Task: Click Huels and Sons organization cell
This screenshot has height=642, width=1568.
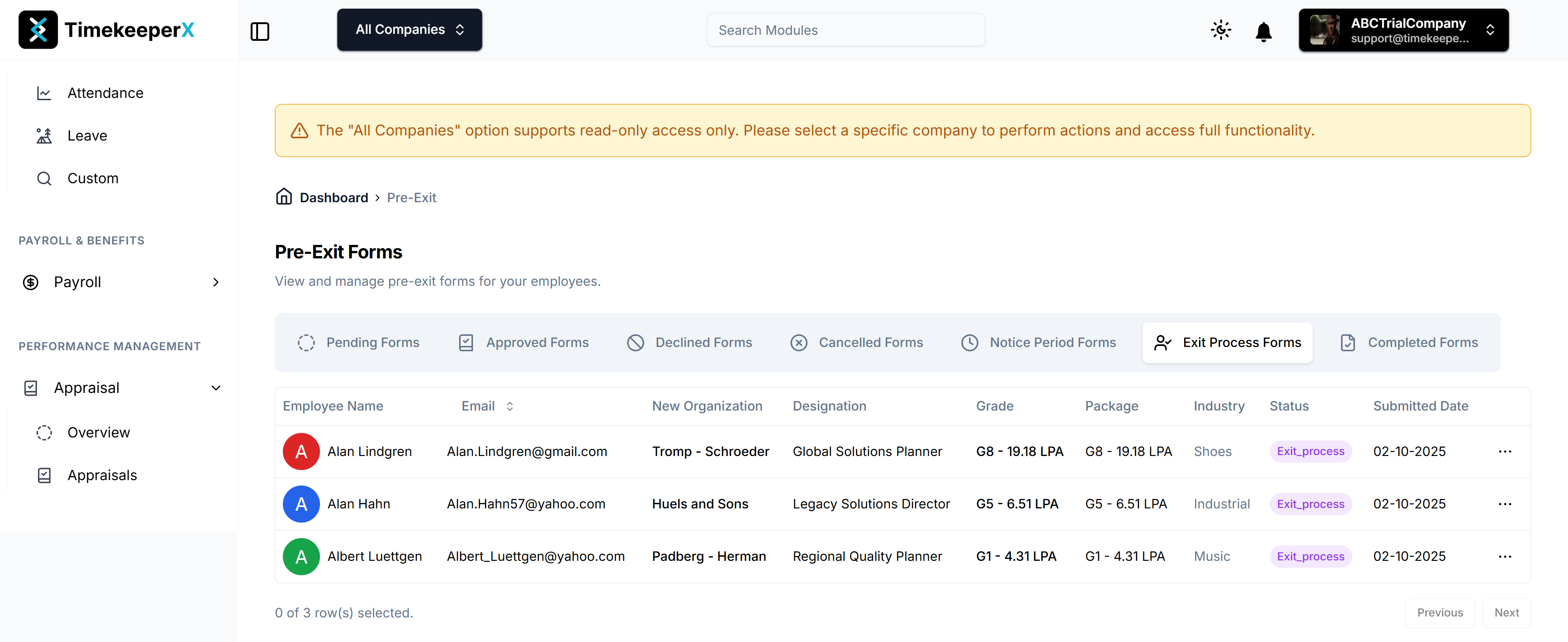Action: [700, 504]
